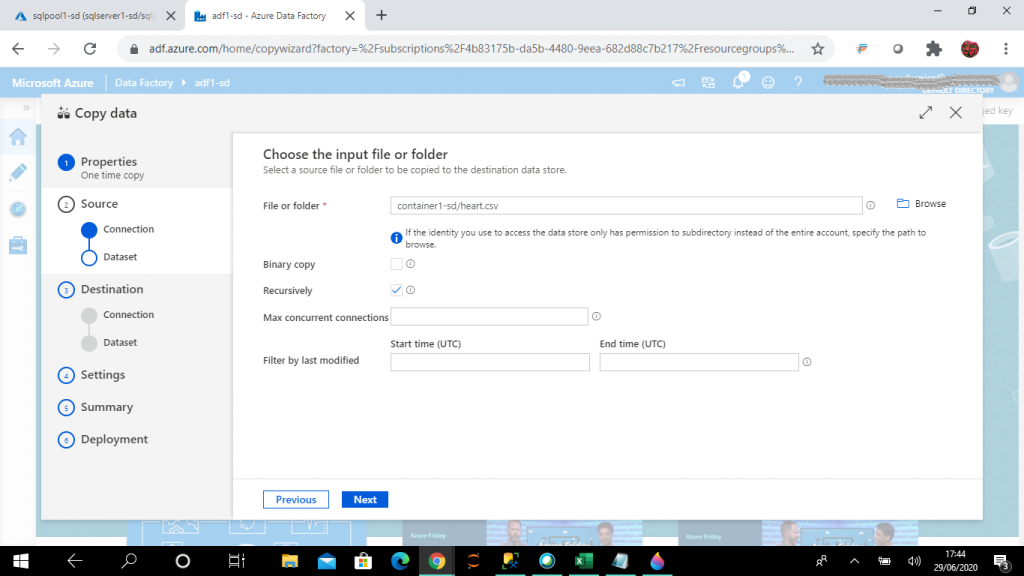Open the Chrome three-dot menu

1006,48
